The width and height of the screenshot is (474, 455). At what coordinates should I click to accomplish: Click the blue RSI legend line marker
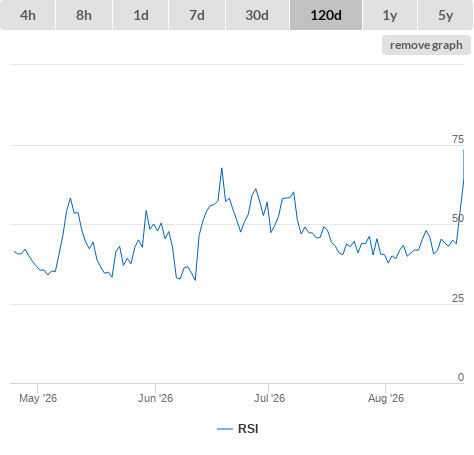(225, 429)
